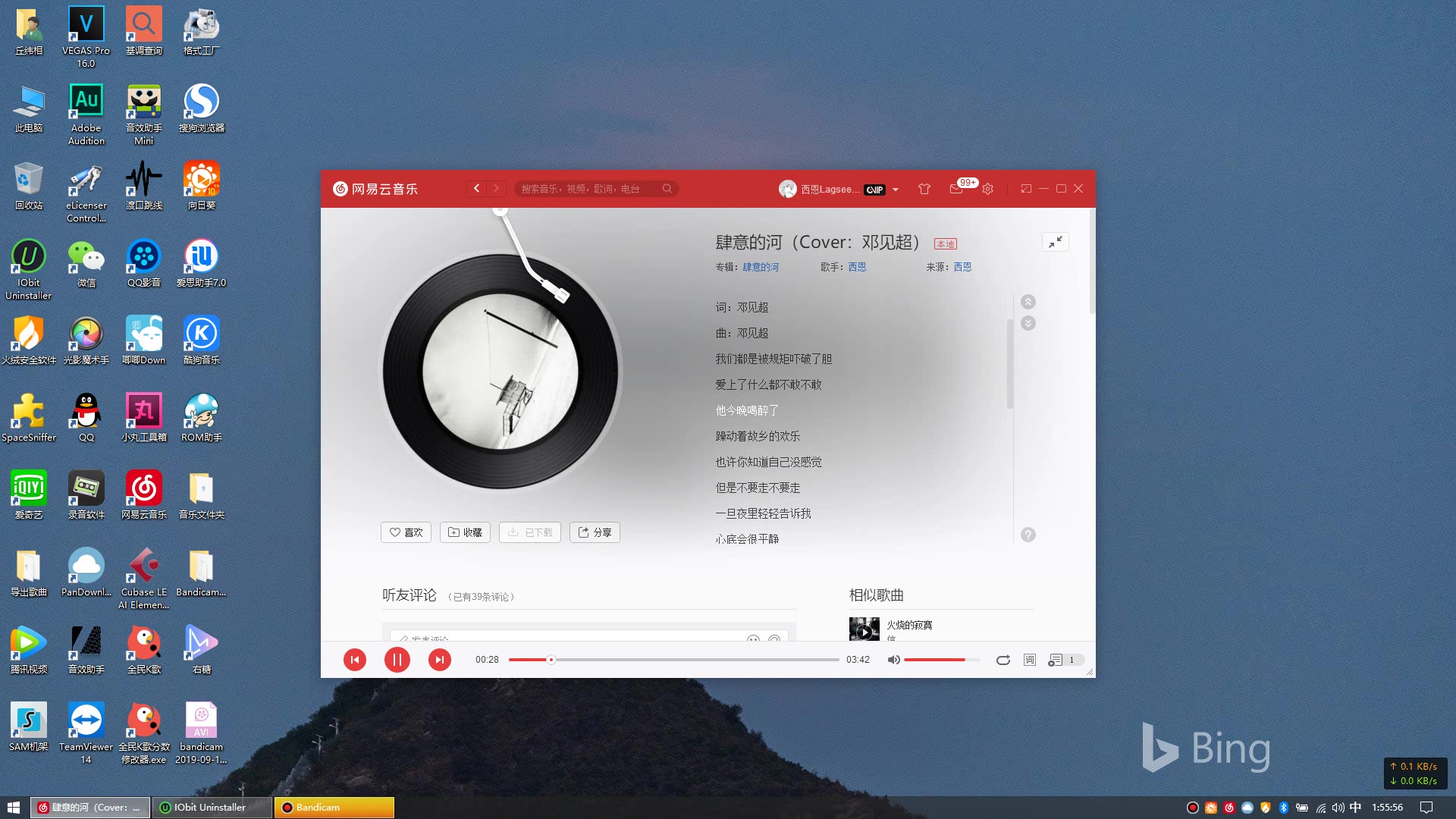The height and width of the screenshot is (819, 1456).
Task: Go forward with the navigation forward arrow
Action: coord(496,189)
